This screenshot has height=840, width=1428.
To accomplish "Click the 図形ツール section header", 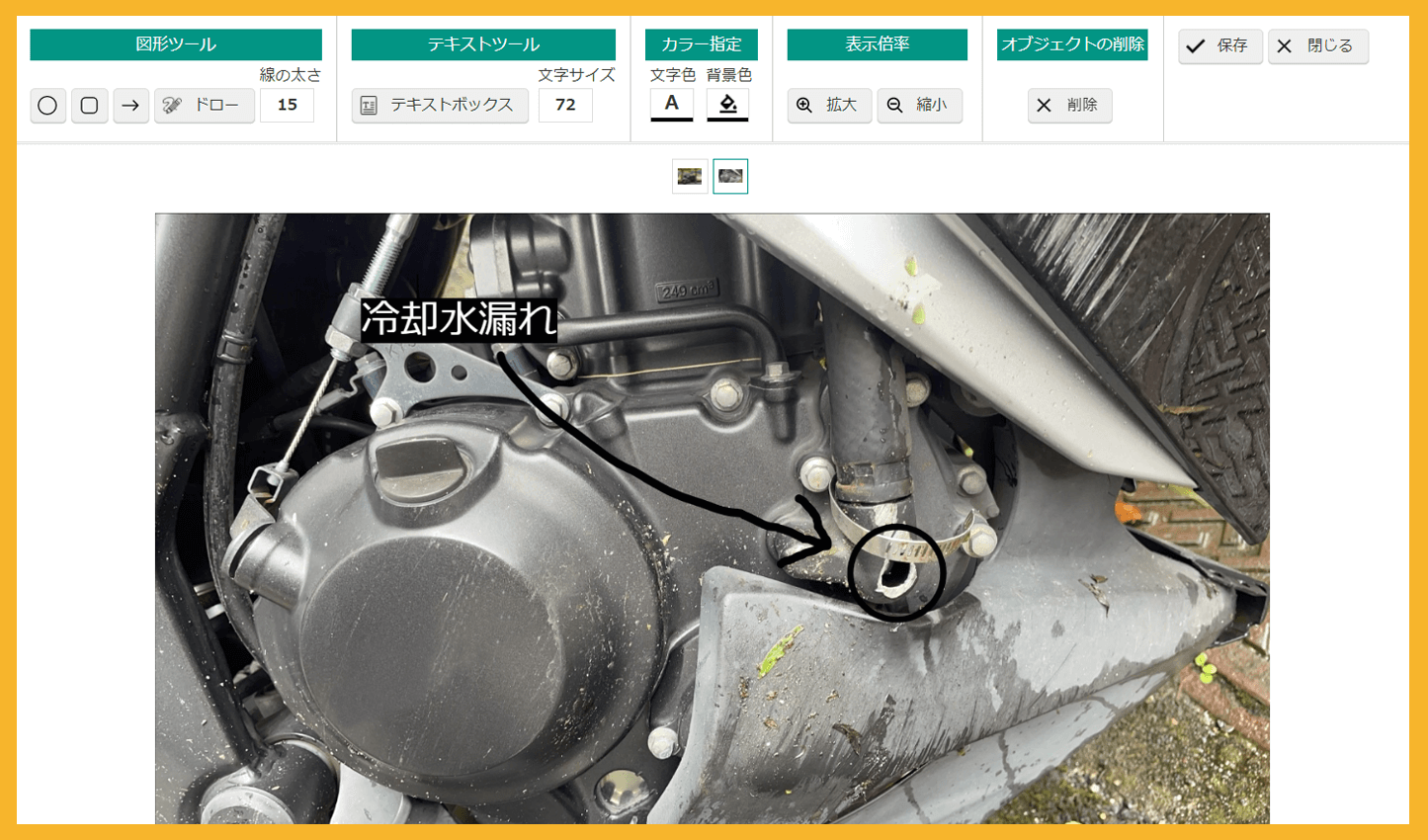I will (176, 44).
